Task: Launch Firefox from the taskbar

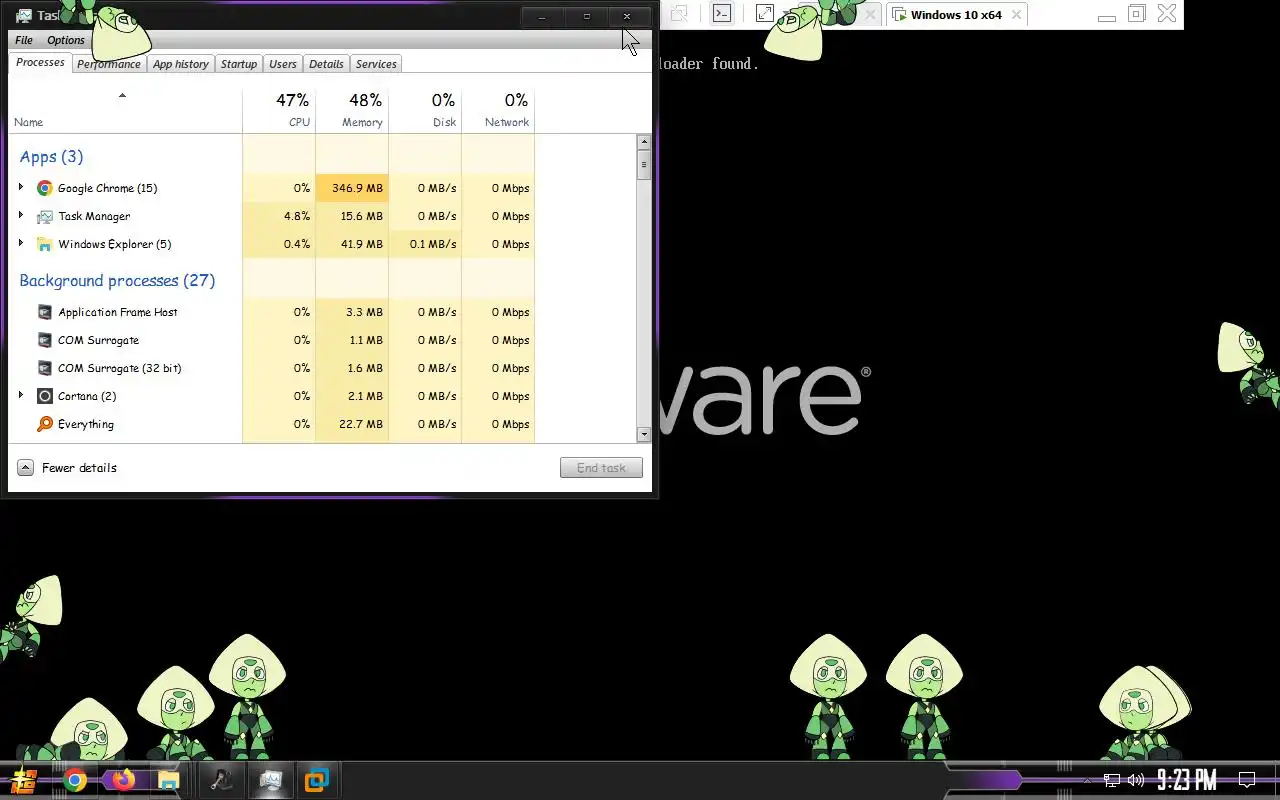Action: click(123, 780)
